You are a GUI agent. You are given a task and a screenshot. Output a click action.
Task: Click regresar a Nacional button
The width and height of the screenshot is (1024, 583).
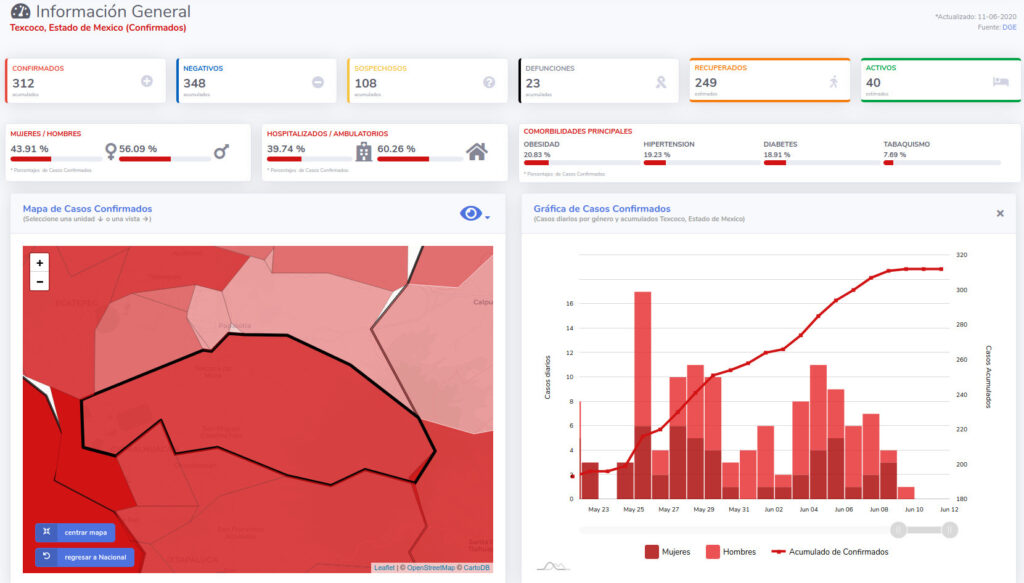pos(84,557)
